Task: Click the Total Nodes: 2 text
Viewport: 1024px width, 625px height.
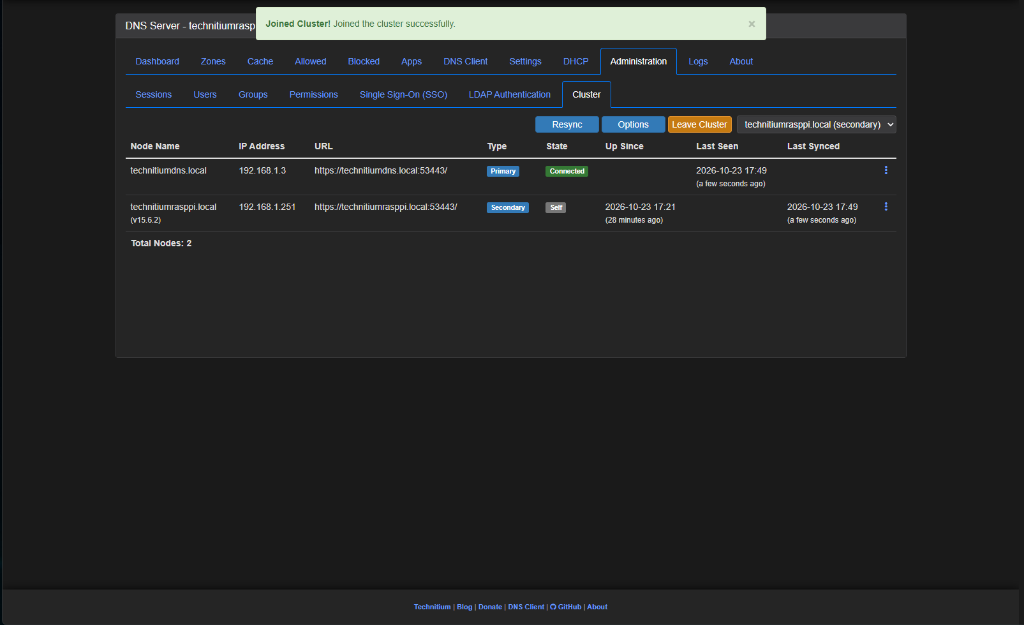Action: pos(161,243)
